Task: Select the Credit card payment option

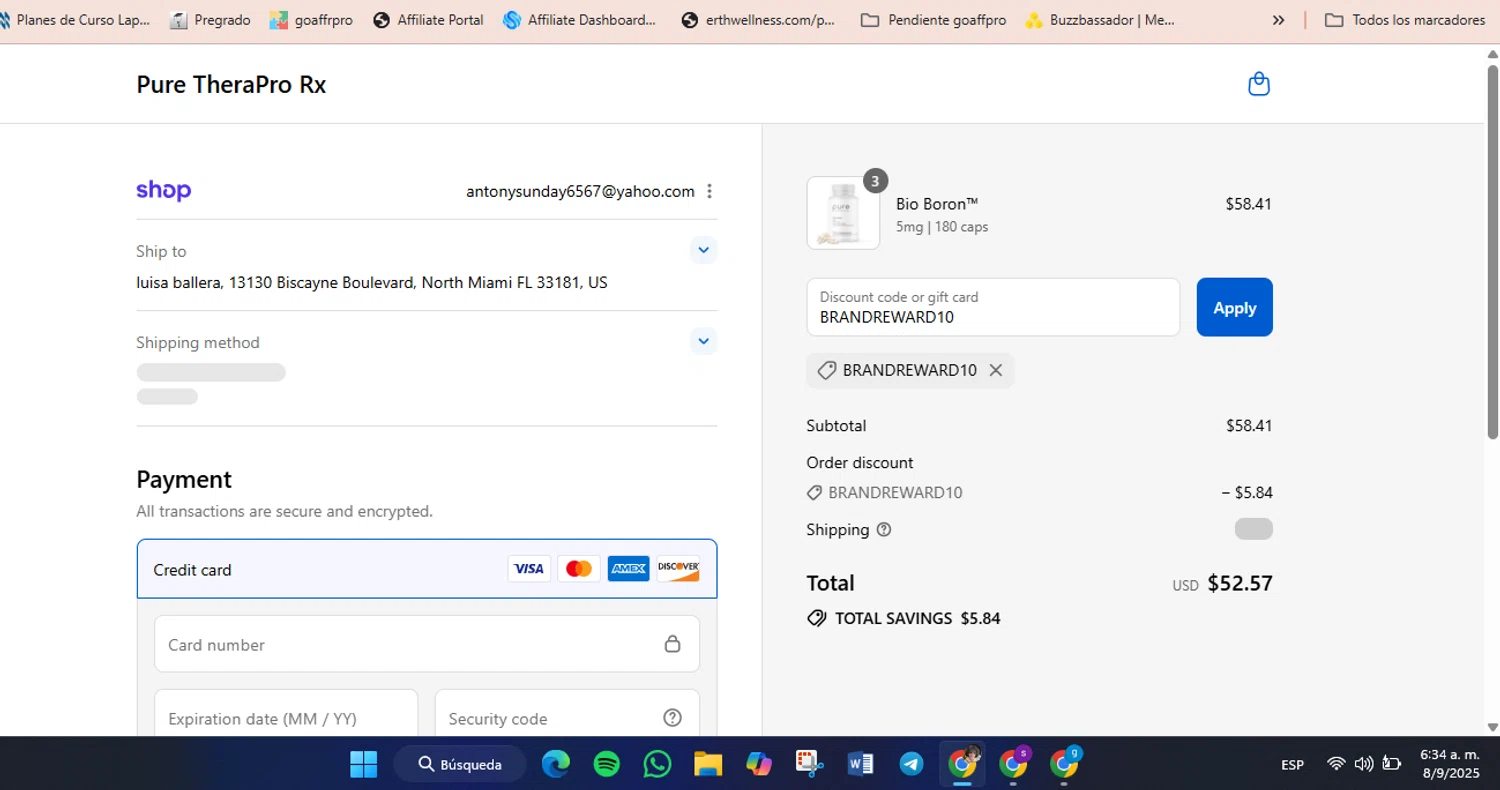Action: coord(427,569)
